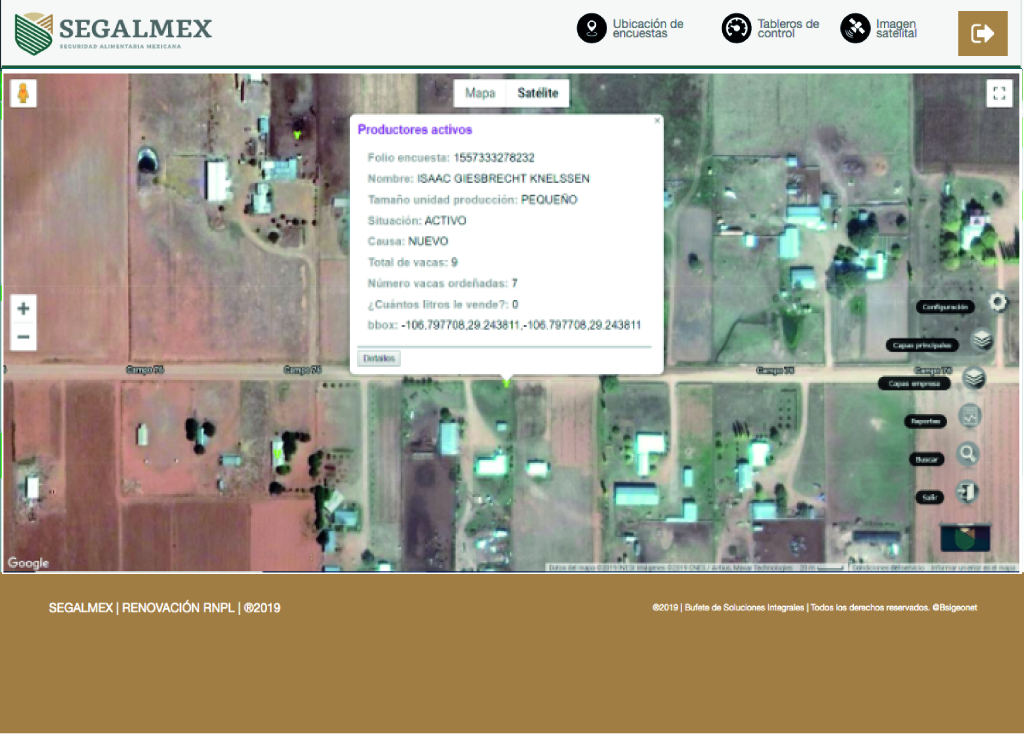
Task: Open the Capas empresa layers icon
Action: [974, 378]
